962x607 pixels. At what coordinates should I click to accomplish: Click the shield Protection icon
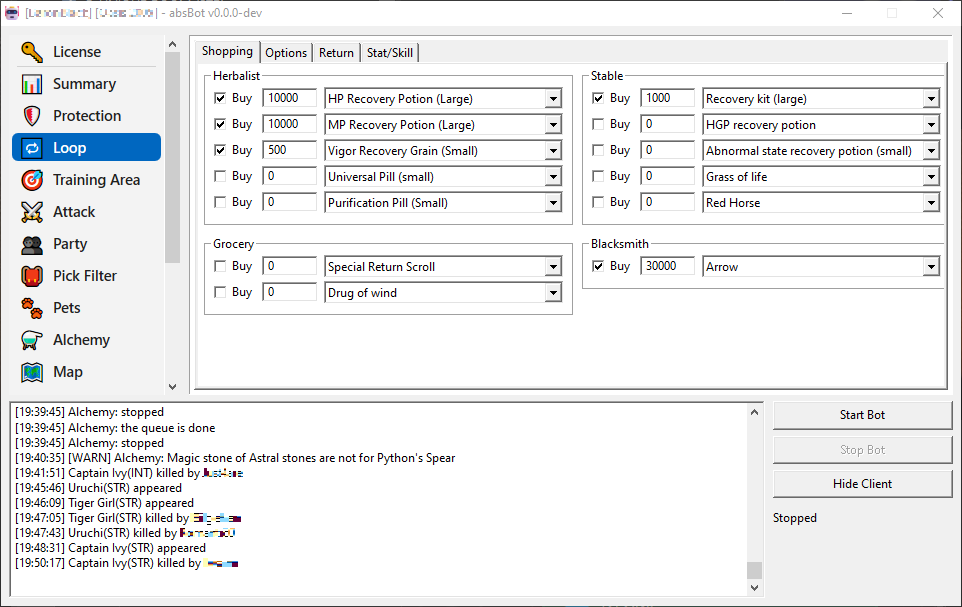[32, 116]
